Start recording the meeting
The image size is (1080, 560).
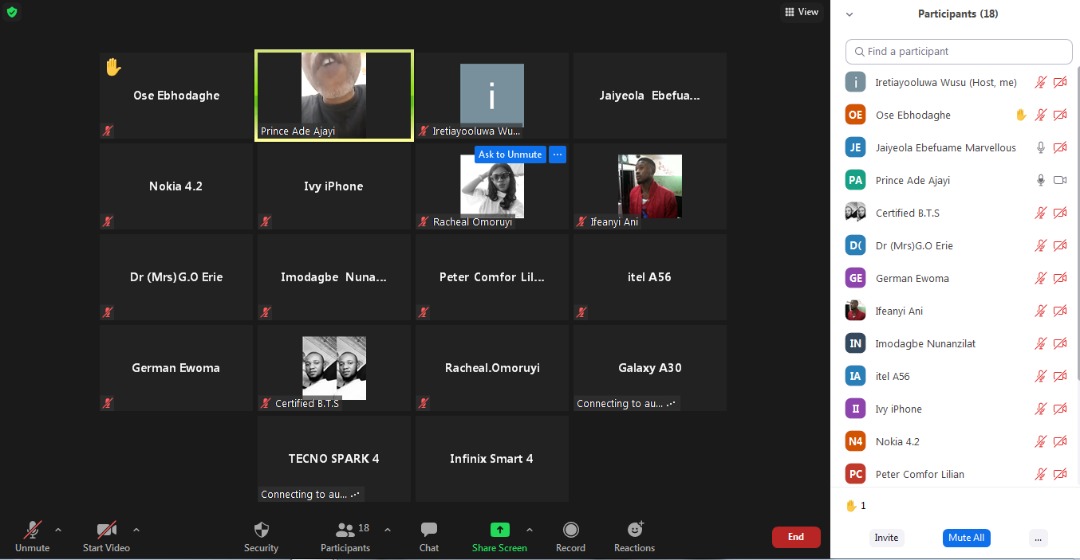click(x=570, y=537)
